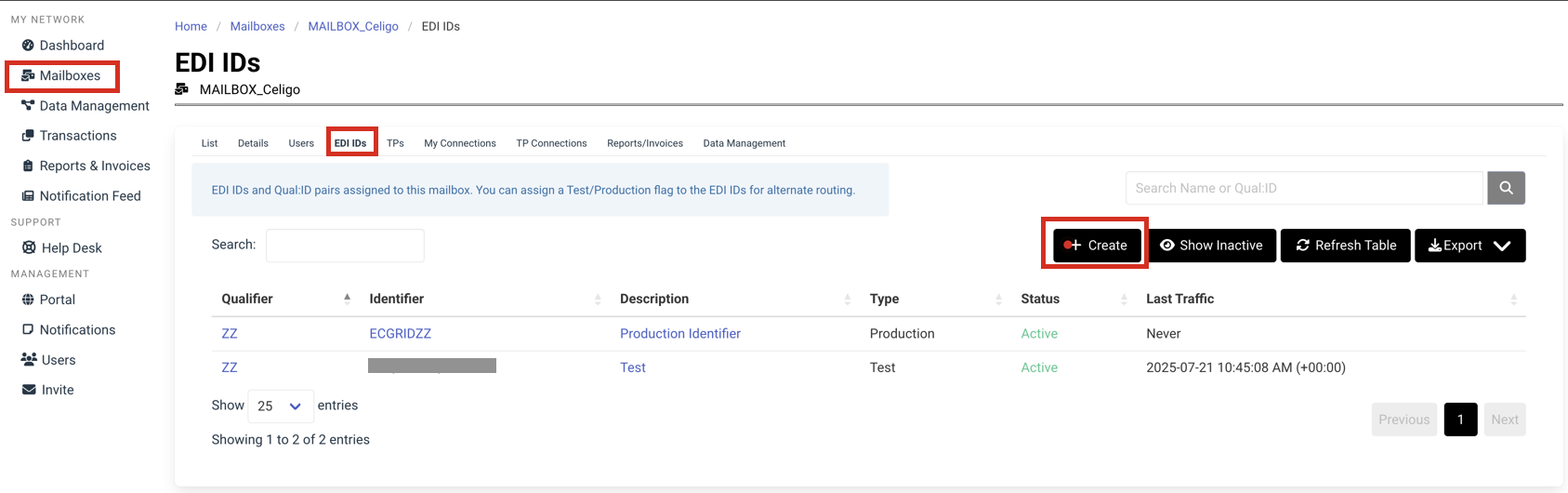Screen dimensions: 1568x493
Task: Click the Refresh Table button
Action: coord(1346,246)
